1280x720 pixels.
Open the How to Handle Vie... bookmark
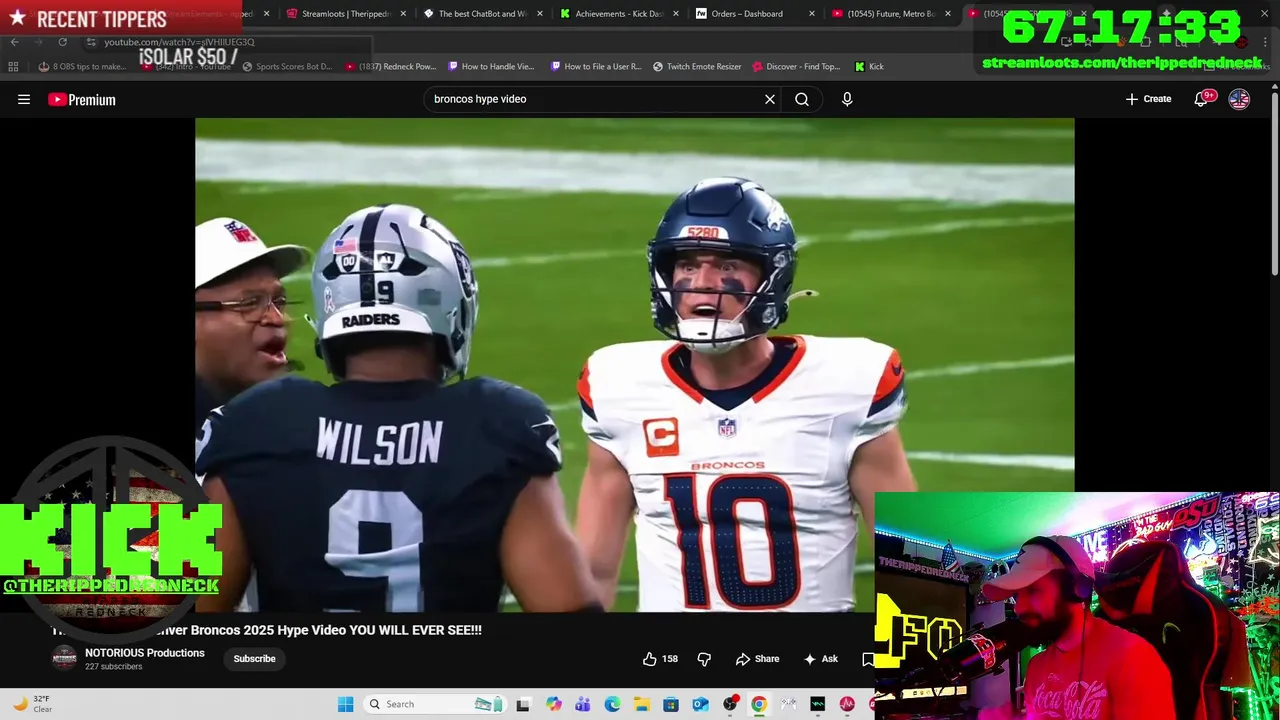pyautogui.click(x=491, y=66)
